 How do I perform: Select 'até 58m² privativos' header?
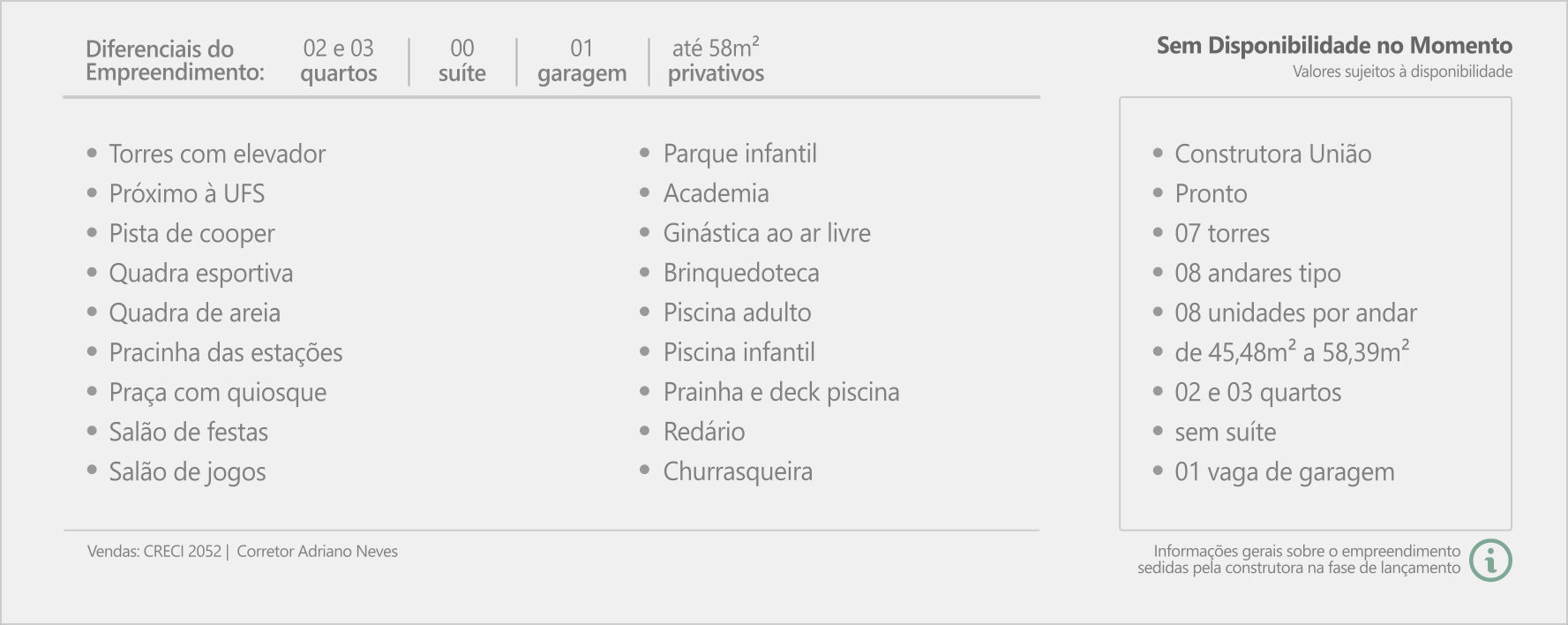click(x=716, y=60)
